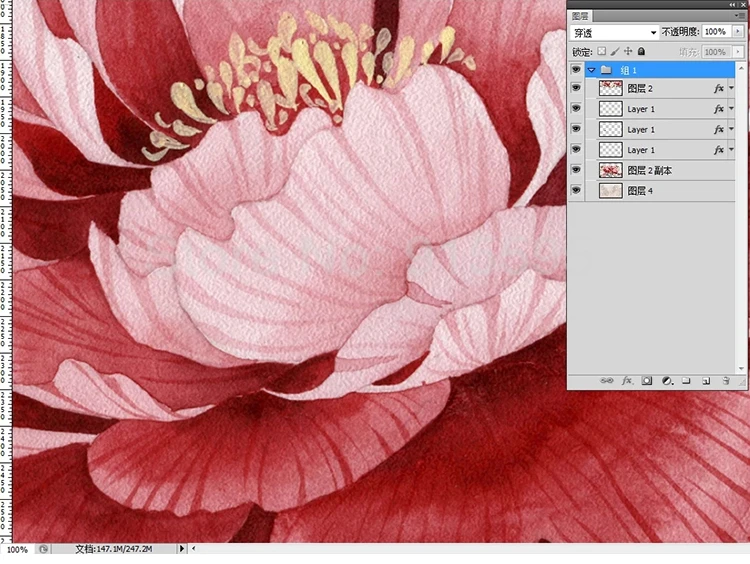This screenshot has width=750, height=564.
Task: Toggle visibility of the third Layer 1
Action: point(576,150)
